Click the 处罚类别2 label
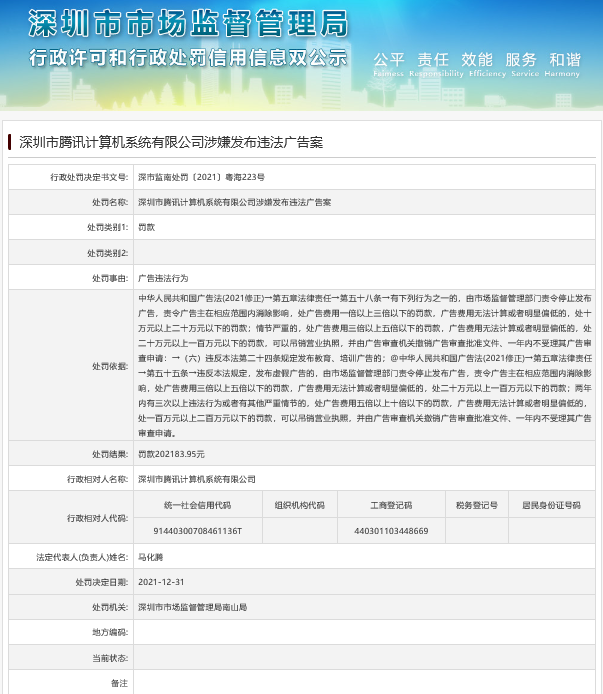Viewport: 603px width, 694px height. point(108,253)
